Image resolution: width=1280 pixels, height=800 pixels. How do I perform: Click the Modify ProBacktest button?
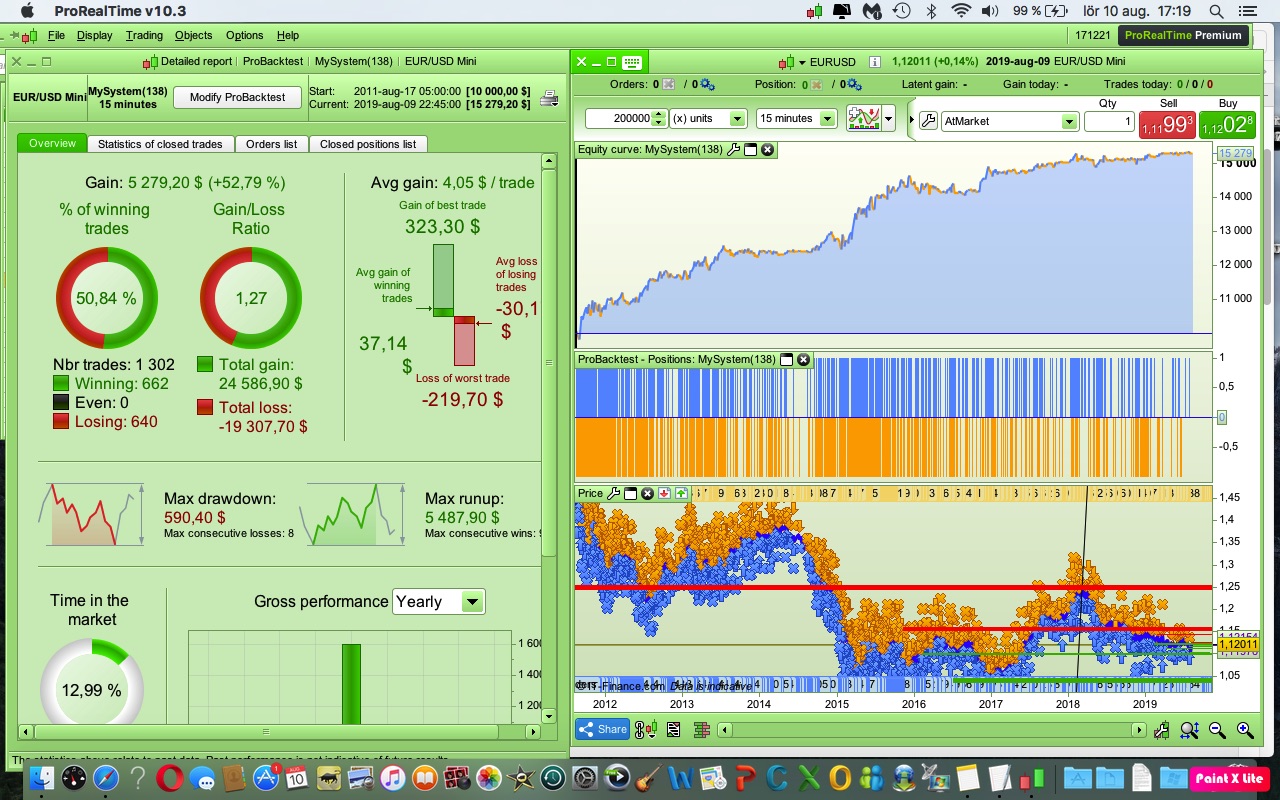coord(238,97)
